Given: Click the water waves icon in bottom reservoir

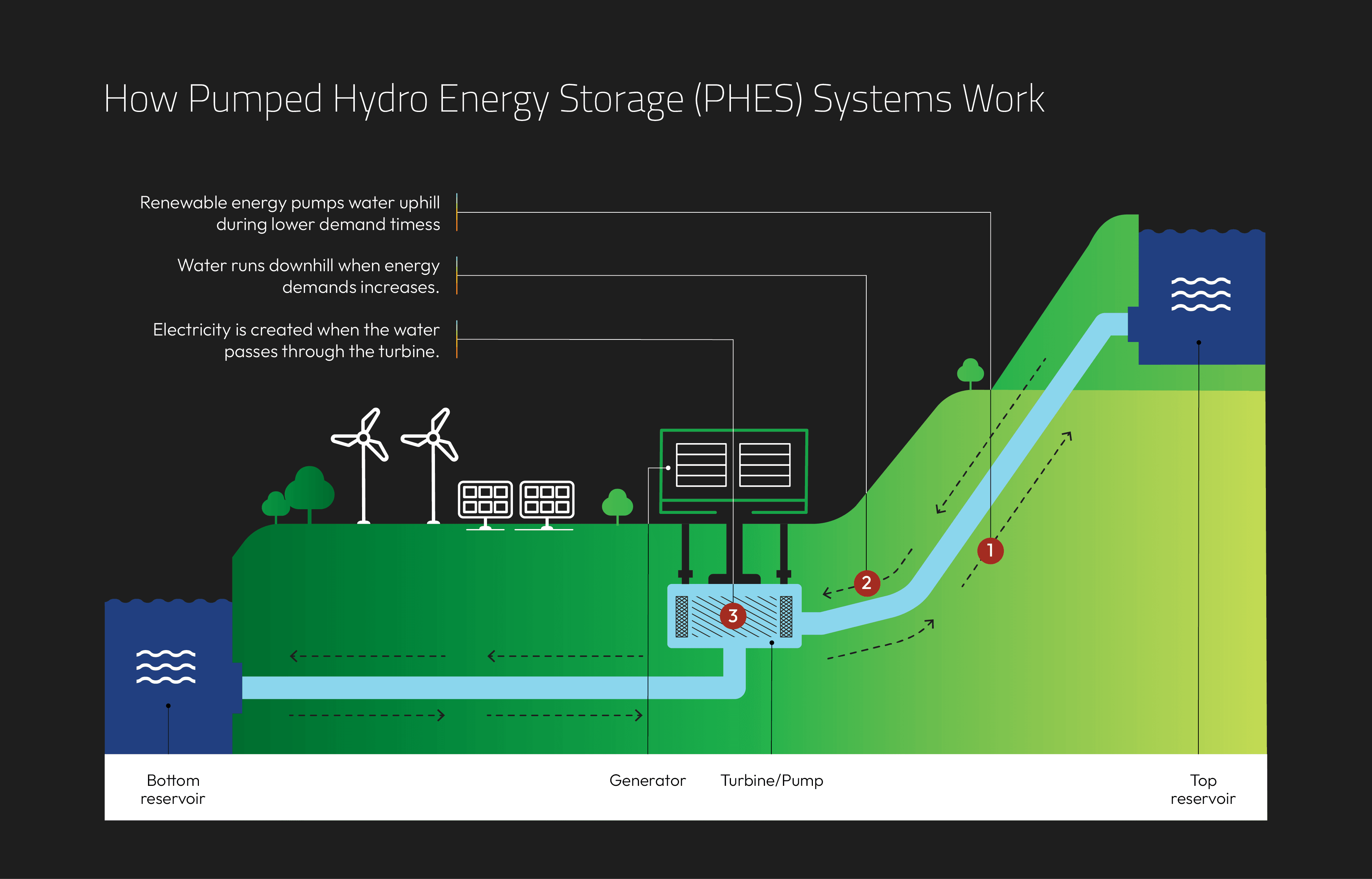Looking at the screenshot, I should point(165,668).
